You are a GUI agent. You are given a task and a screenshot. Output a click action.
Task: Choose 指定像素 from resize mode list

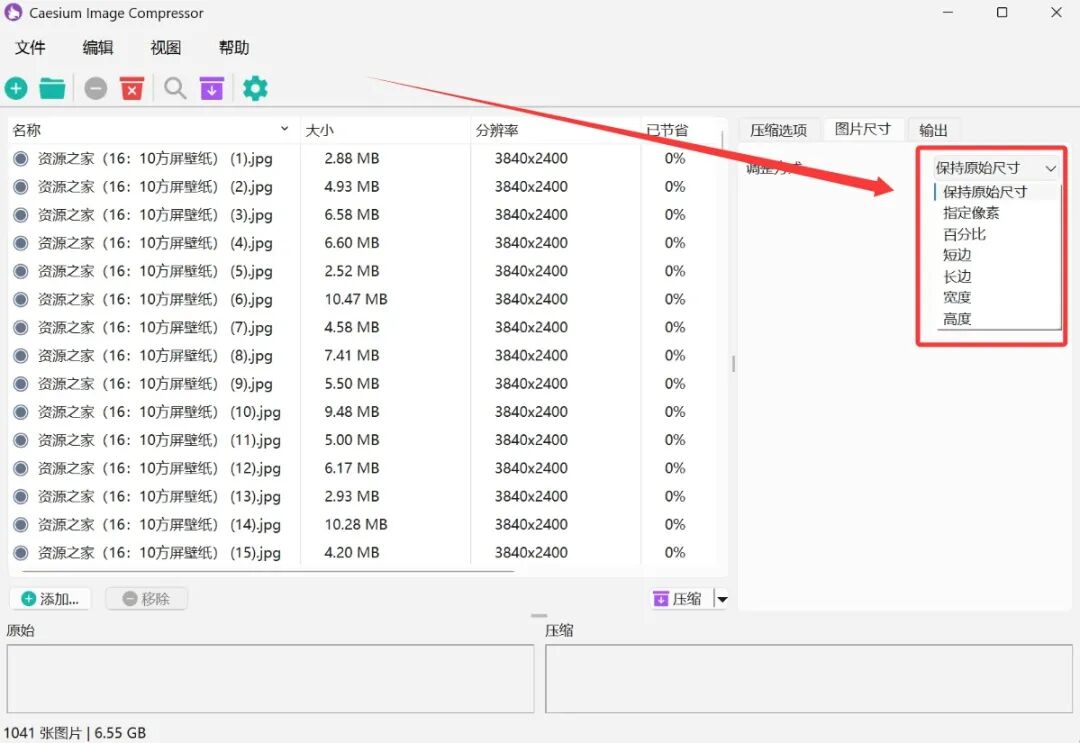[970, 213]
